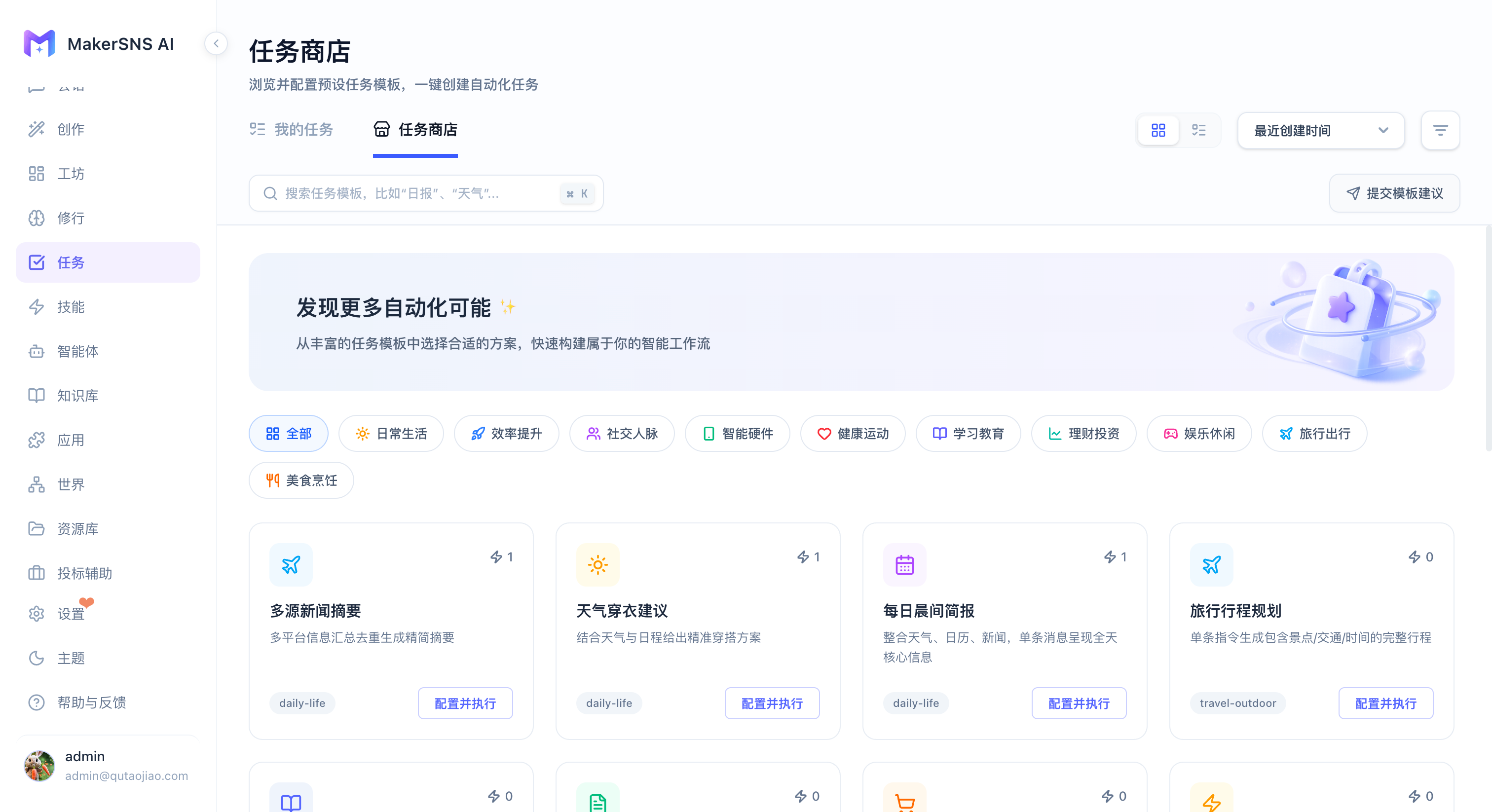The width and height of the screenshot is (1492, 812).
Task: Click 配置并执行 on 天气穿衣建议 card
Action: tap(772, 703)
